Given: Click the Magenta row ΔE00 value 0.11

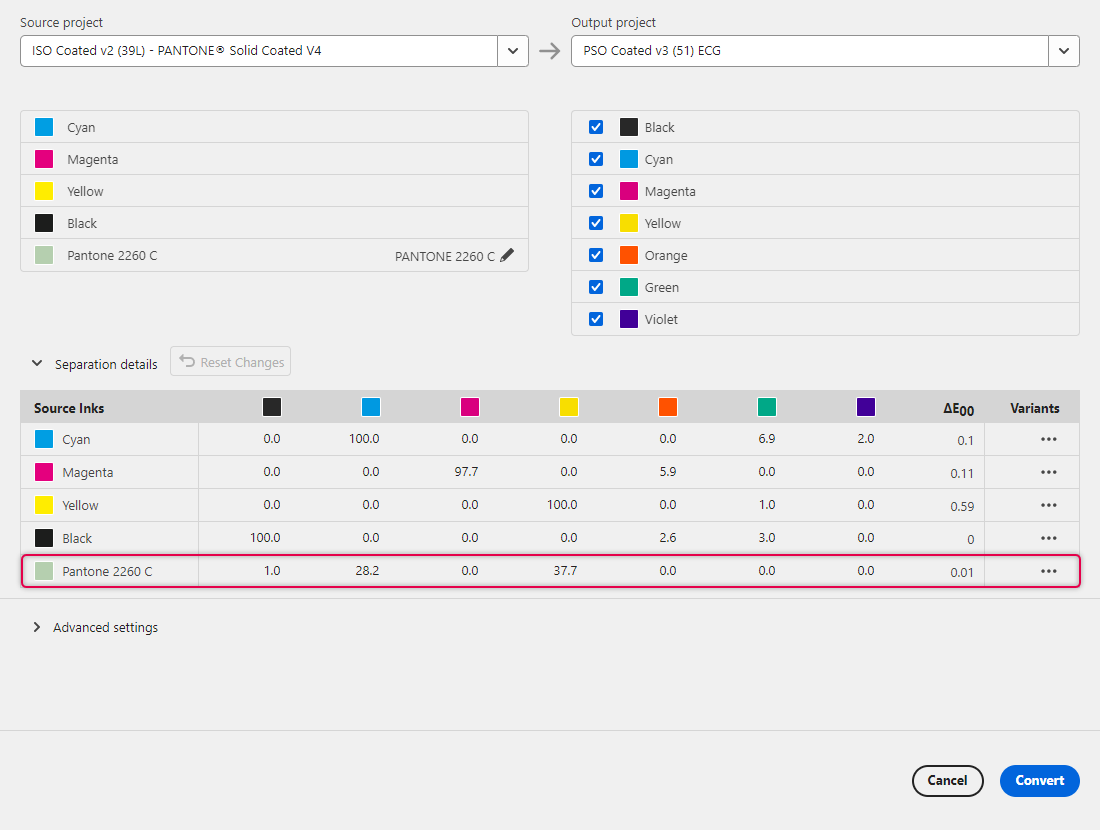Looking at the screenshot, I should click(962, 473).
